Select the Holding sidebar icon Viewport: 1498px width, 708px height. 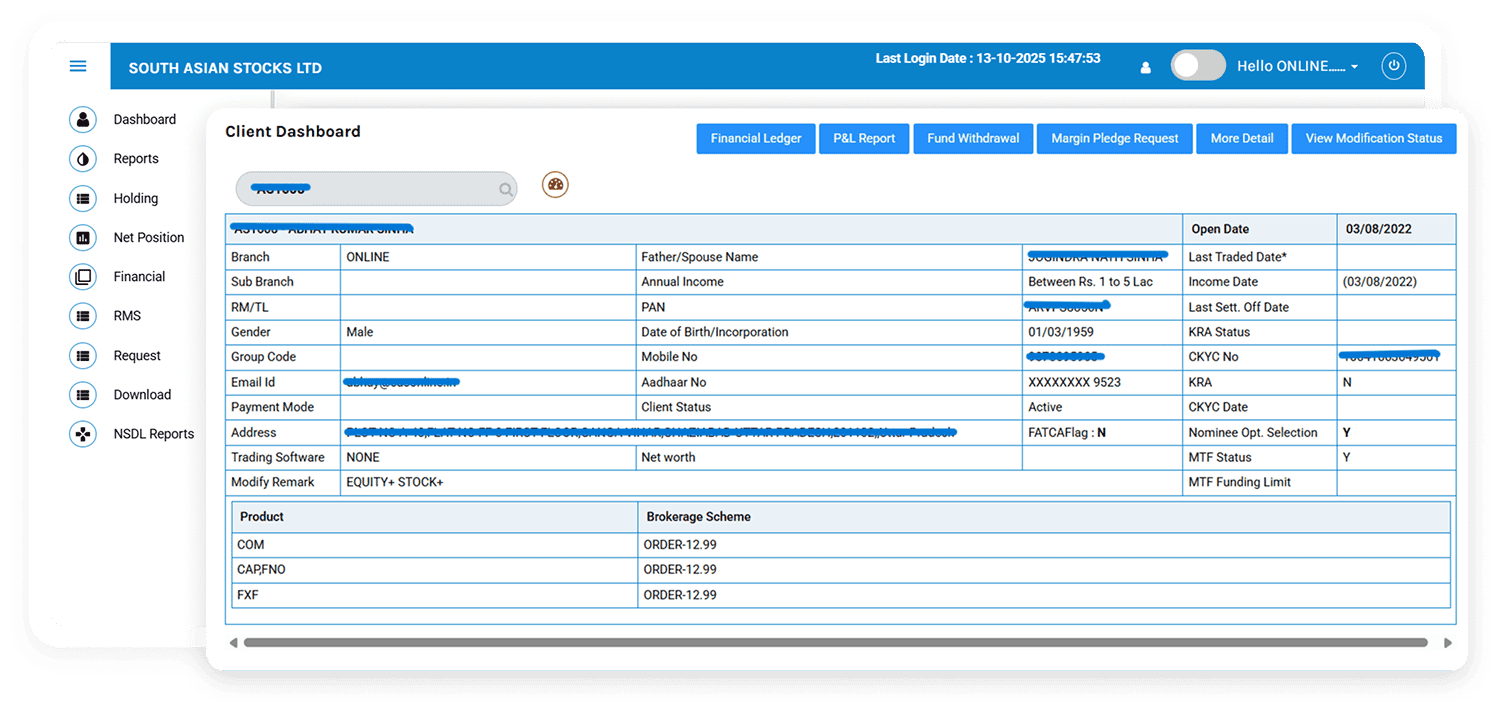[x=82, y=198]
